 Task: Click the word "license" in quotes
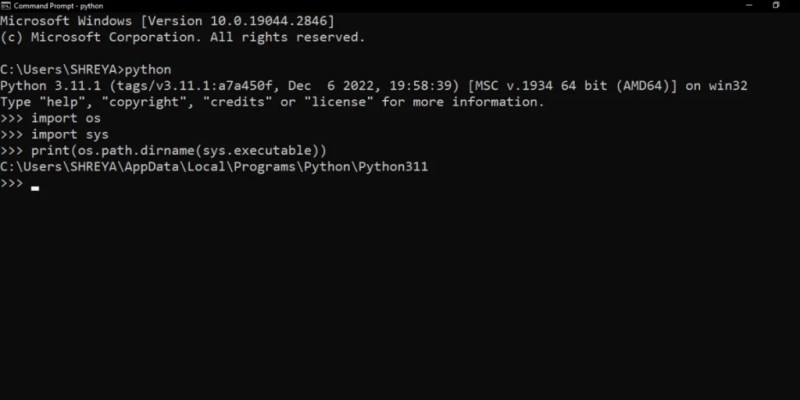(x=335, y=102)
